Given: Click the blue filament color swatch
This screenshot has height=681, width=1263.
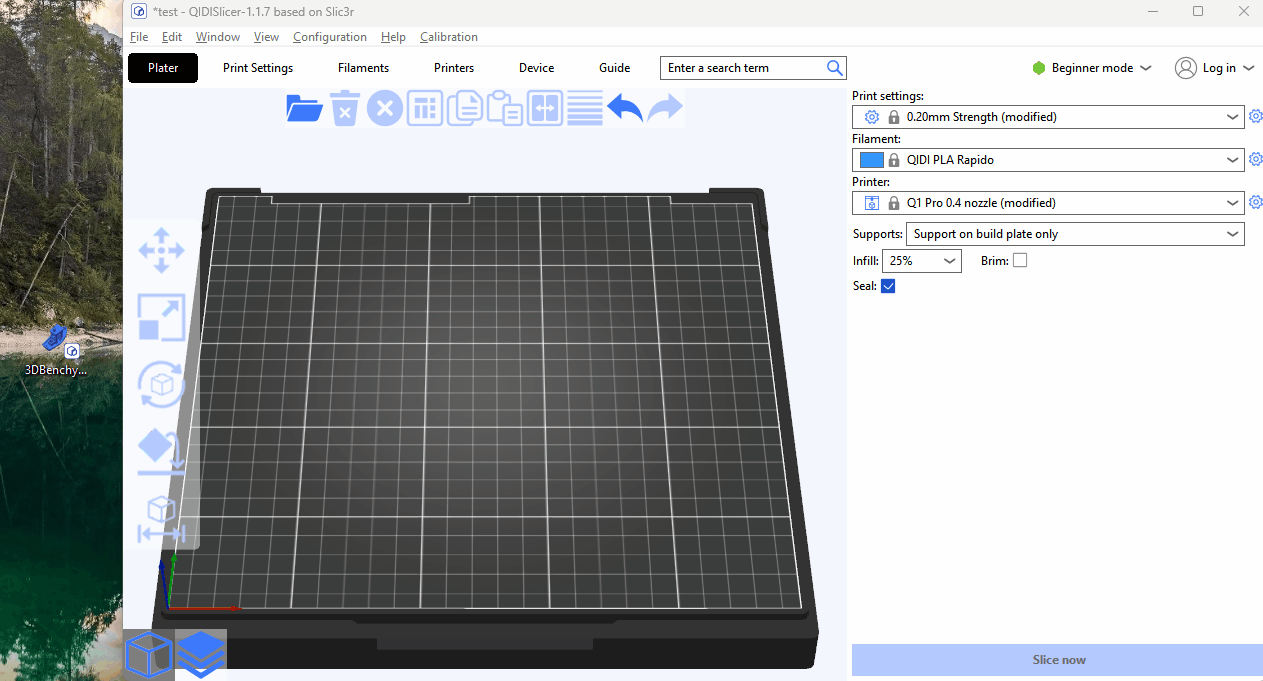Looking at the screenshot, I should [871, 160].
